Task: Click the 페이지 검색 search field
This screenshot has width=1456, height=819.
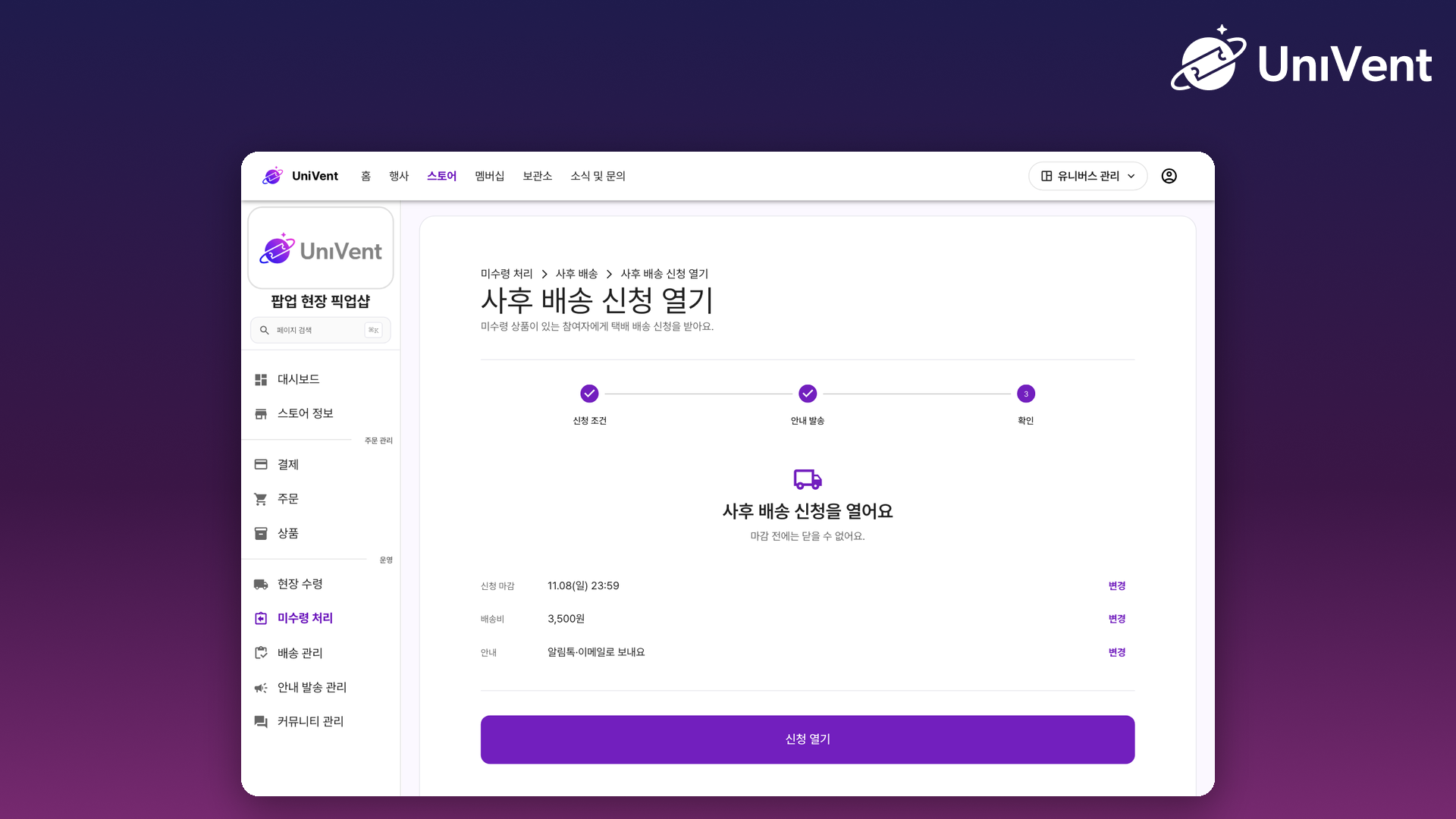Action: 320,330
